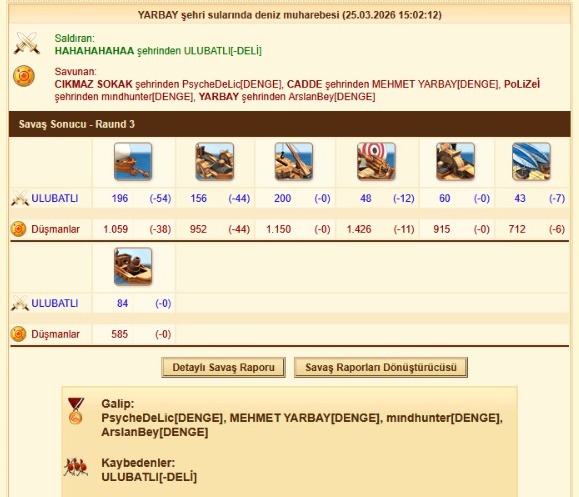Click the Savaş Sonucu - Raund 3 header
Image resolution: width=579 pixels, height=497 pixels.
(290, 124)
